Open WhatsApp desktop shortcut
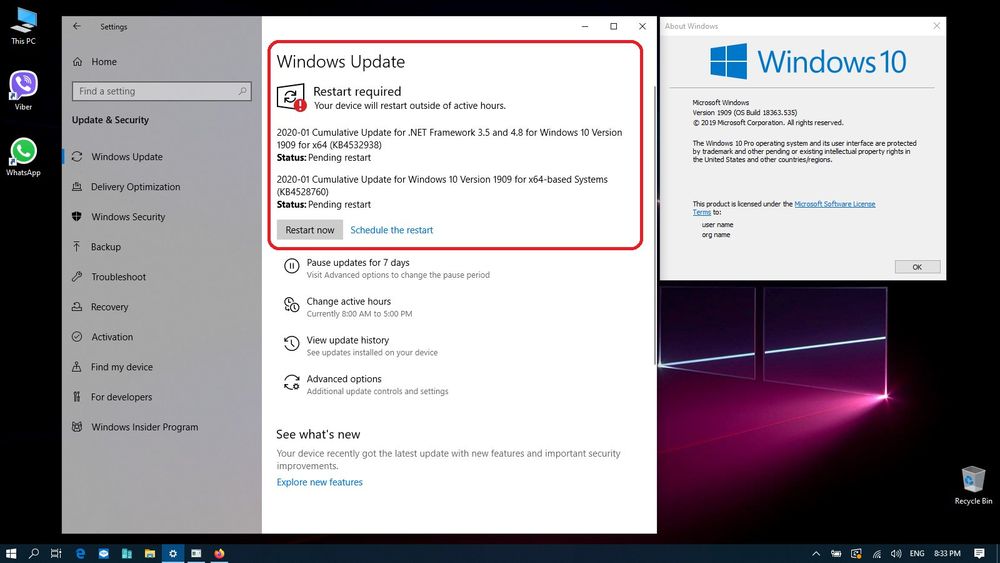The height and width of the screenshot is (563, 1000). (x=24, y=157)
